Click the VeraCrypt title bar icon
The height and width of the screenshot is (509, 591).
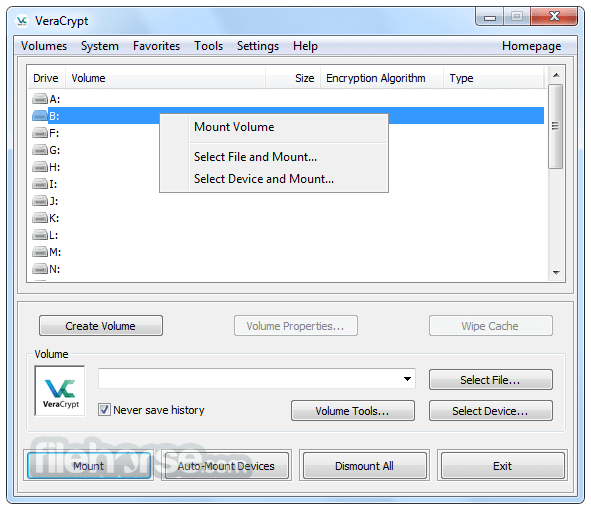22,21
